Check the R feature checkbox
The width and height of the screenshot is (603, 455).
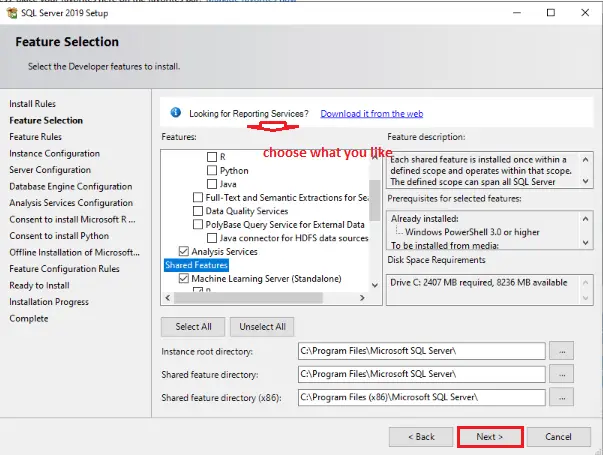coord(212,157)
